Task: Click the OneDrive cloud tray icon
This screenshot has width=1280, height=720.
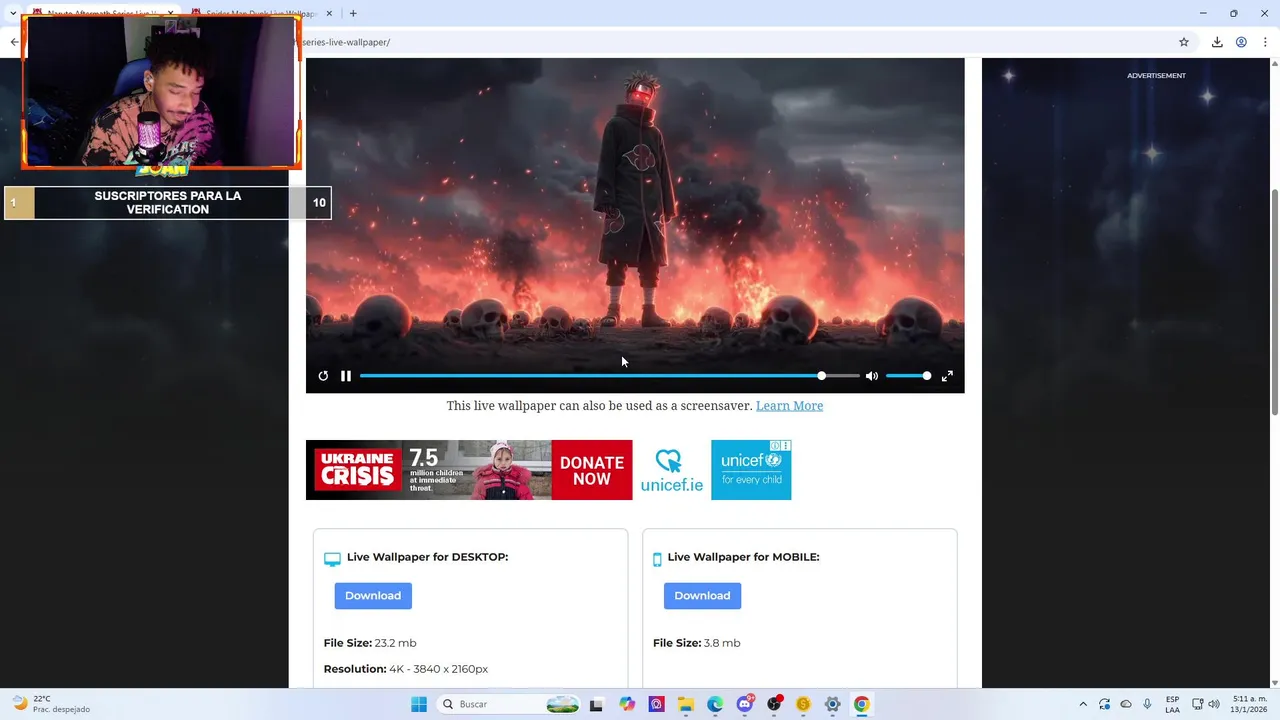Action: pyautogui.click(x=1126, y=704)
